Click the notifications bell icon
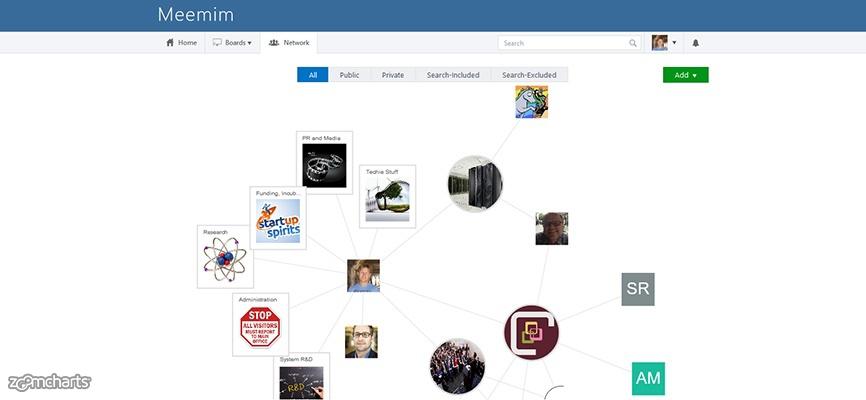 point(696,43)
